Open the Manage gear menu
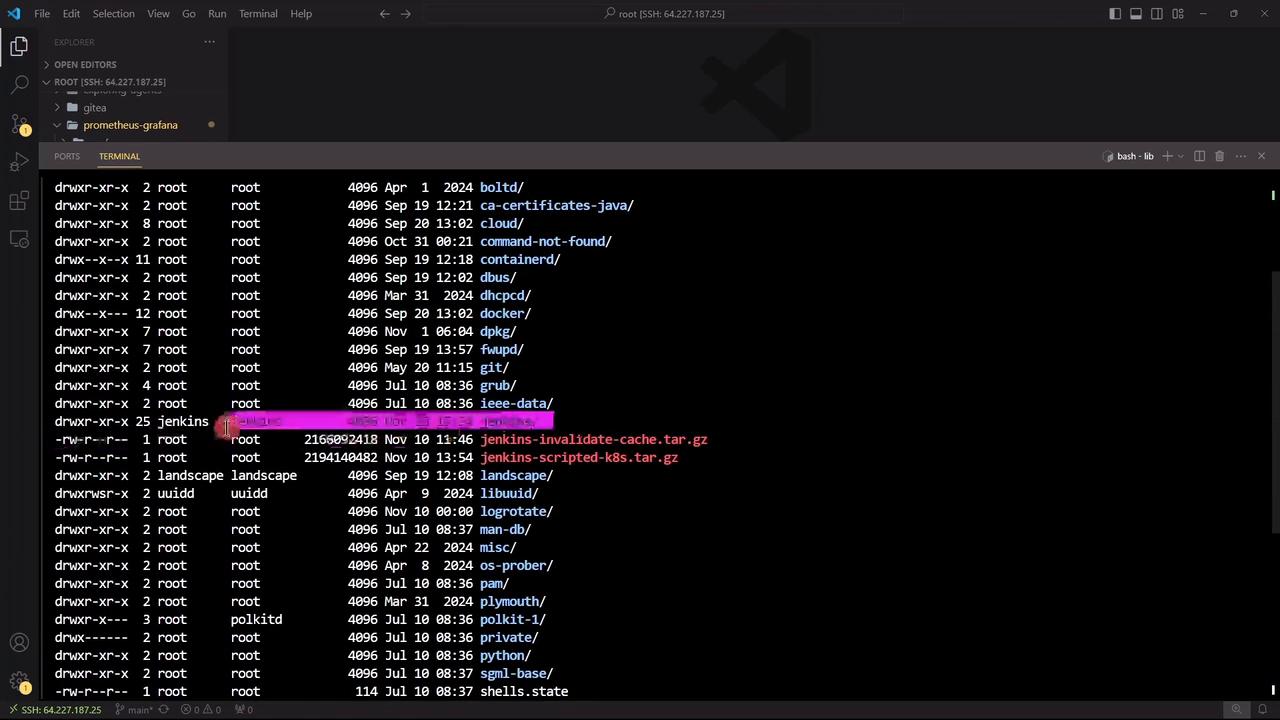This screenshot has height=720, width=1280. coord(19,682)
